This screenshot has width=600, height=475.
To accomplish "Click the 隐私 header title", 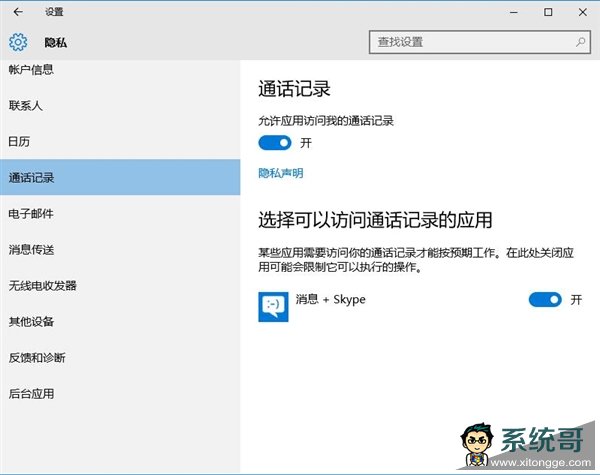I will pyautogui.click(x=56, y=42).
